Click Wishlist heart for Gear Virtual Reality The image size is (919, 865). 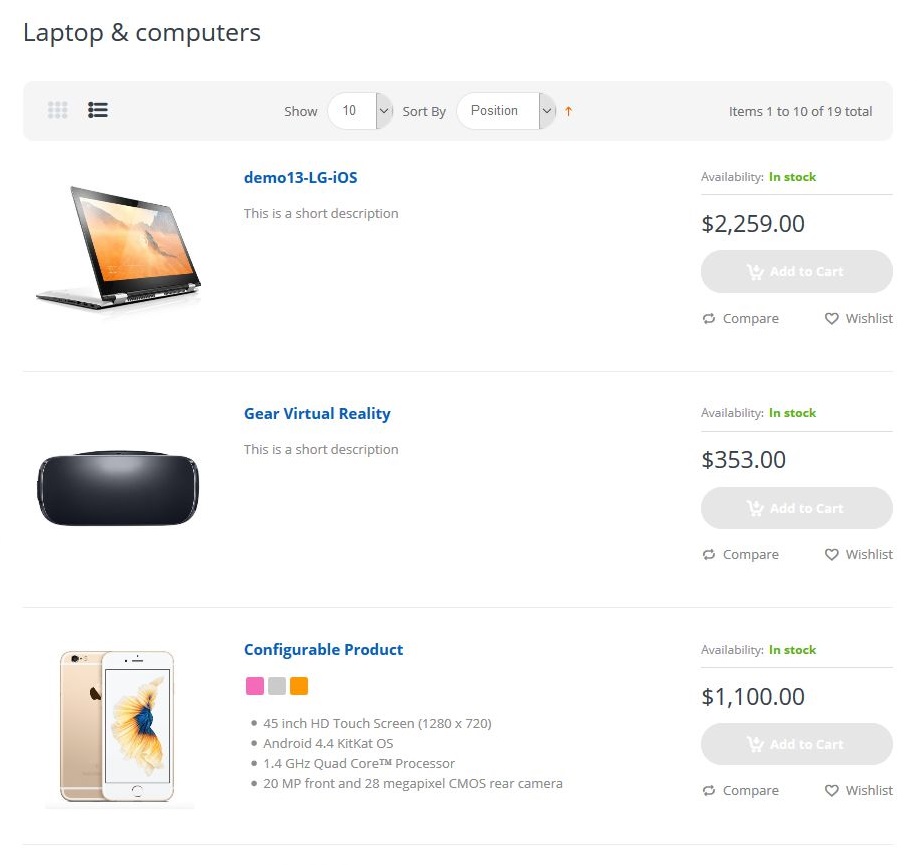[x=832, y=554]
